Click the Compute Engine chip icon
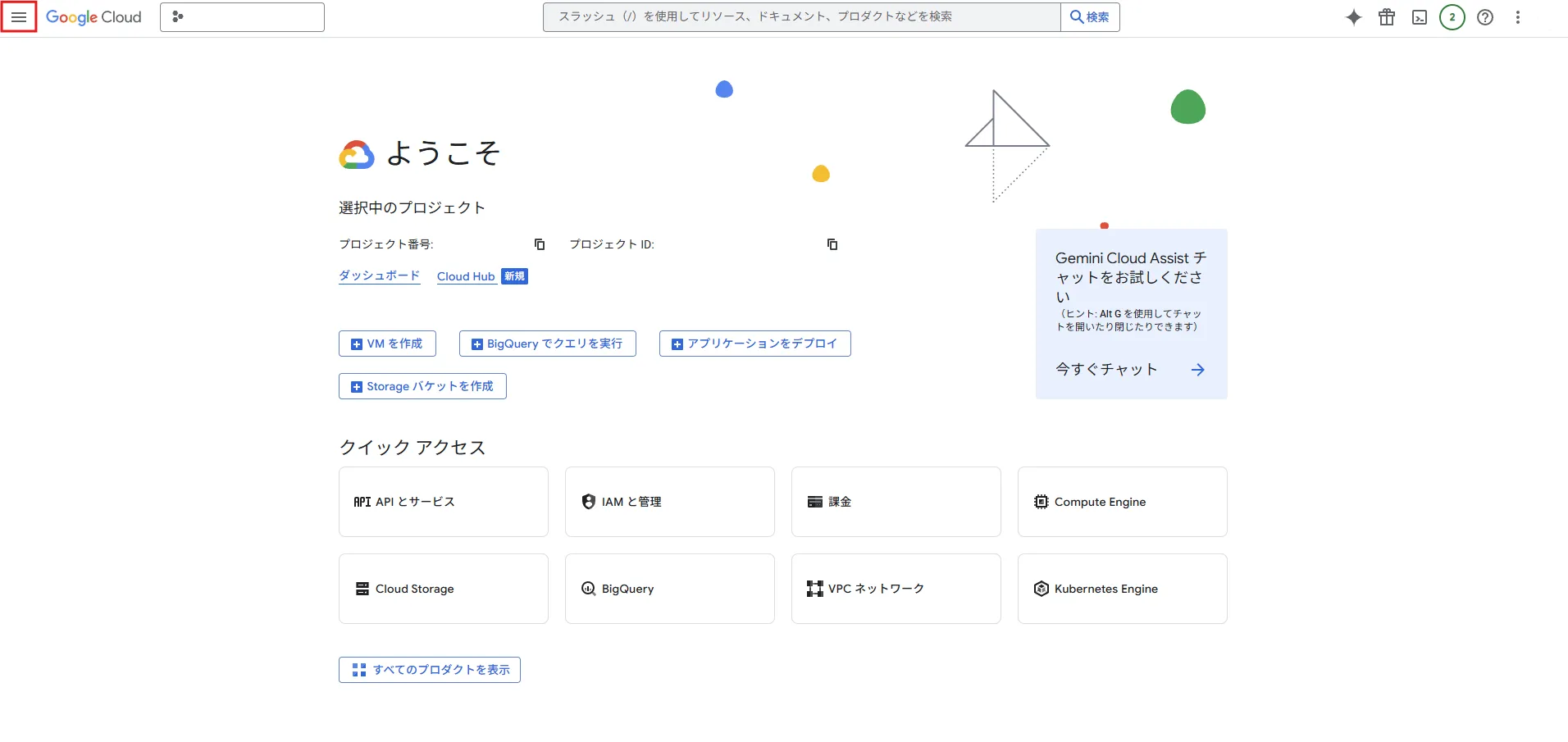Viewport: 1568px width, 742px height. pos(1042,502)
